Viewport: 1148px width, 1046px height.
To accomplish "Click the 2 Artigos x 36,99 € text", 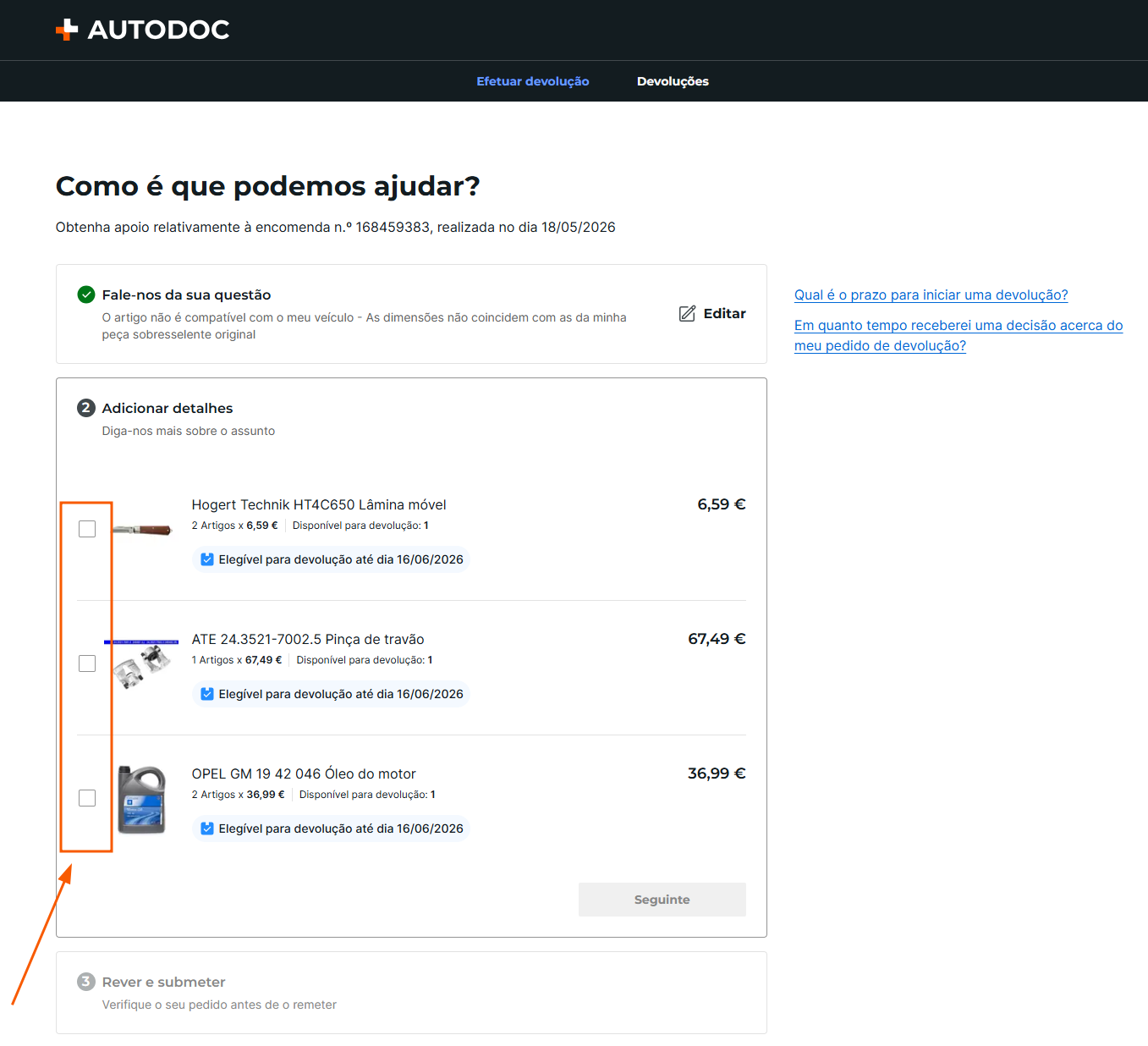I will tap(239, 795).
